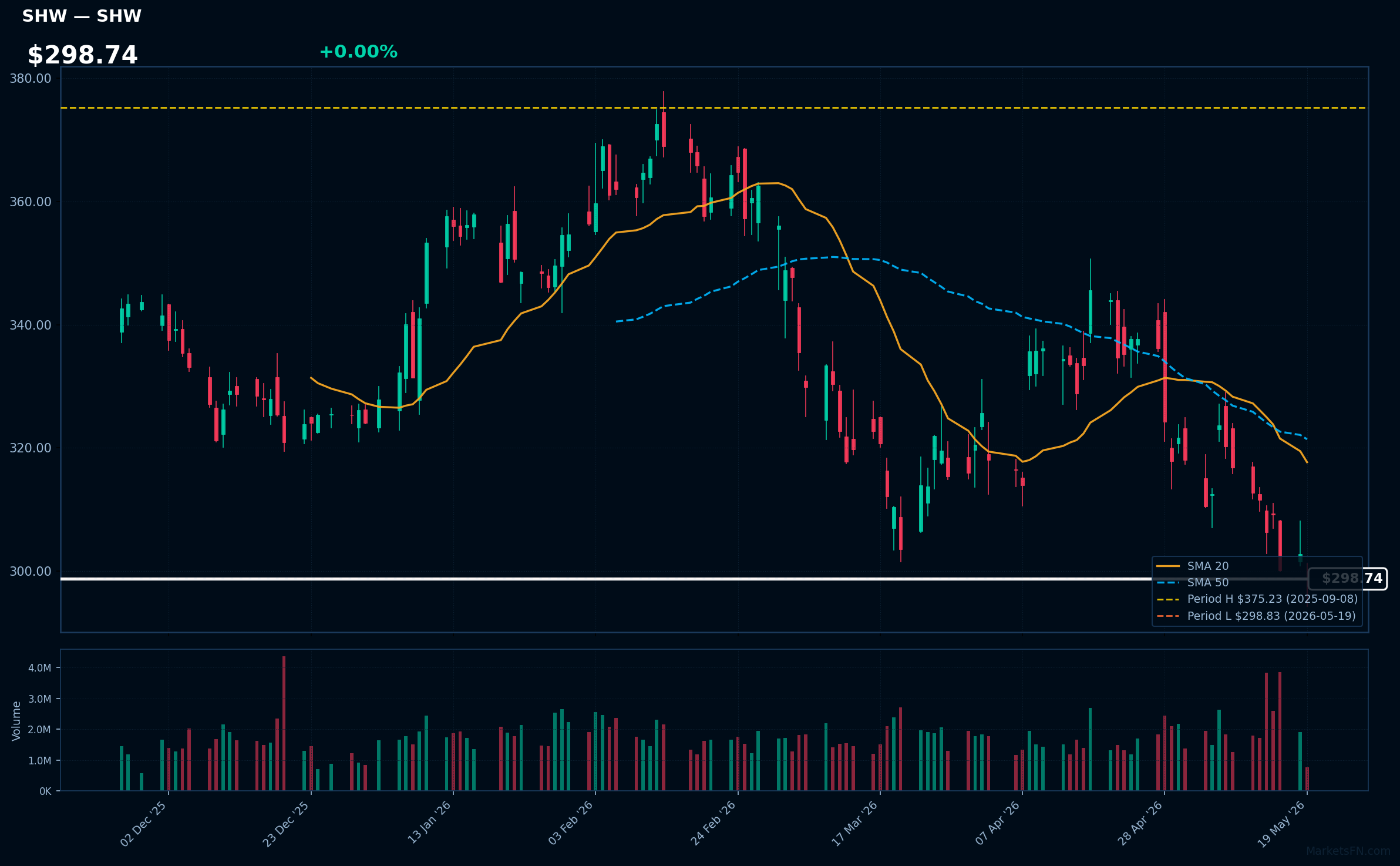Click the 4.0M volume axis label
This screenshot has width=1400, height=866.
40,668
